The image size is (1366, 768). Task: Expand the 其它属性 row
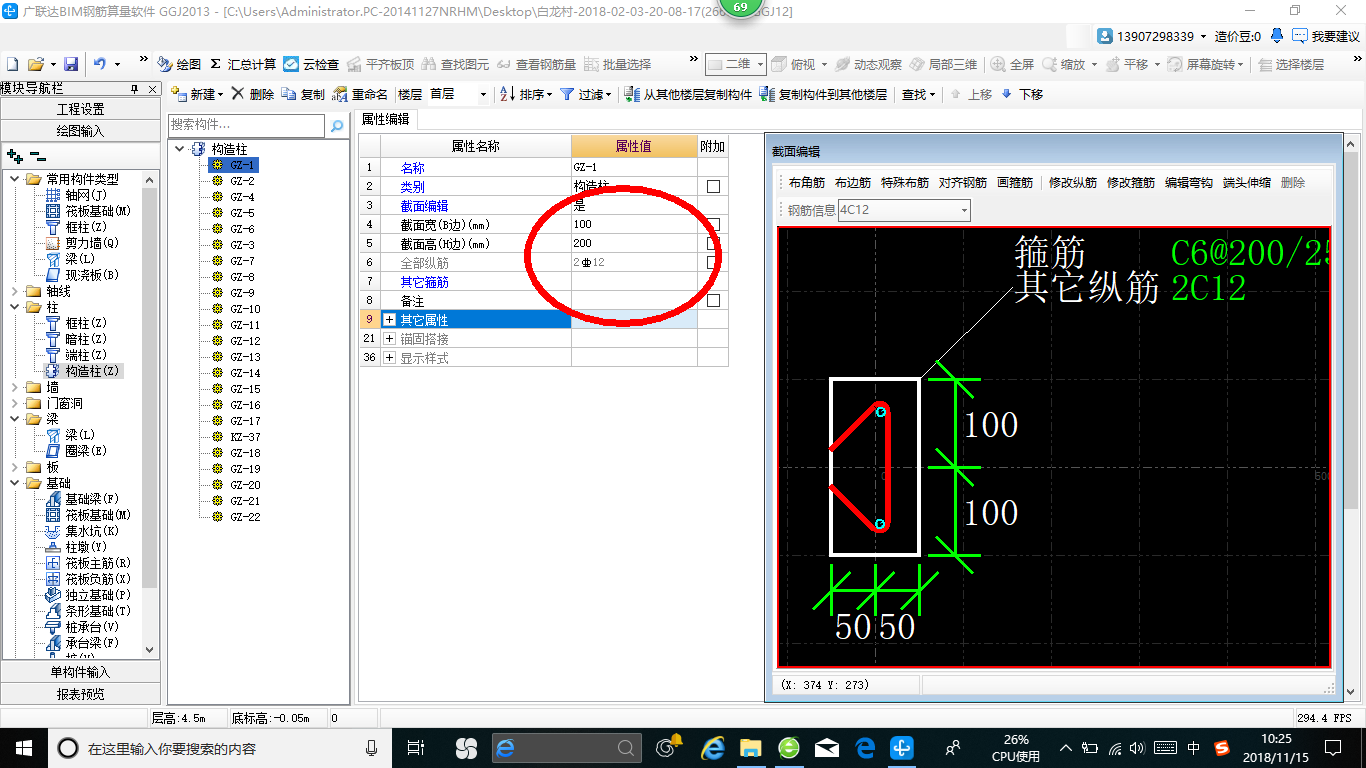point(390,320)
